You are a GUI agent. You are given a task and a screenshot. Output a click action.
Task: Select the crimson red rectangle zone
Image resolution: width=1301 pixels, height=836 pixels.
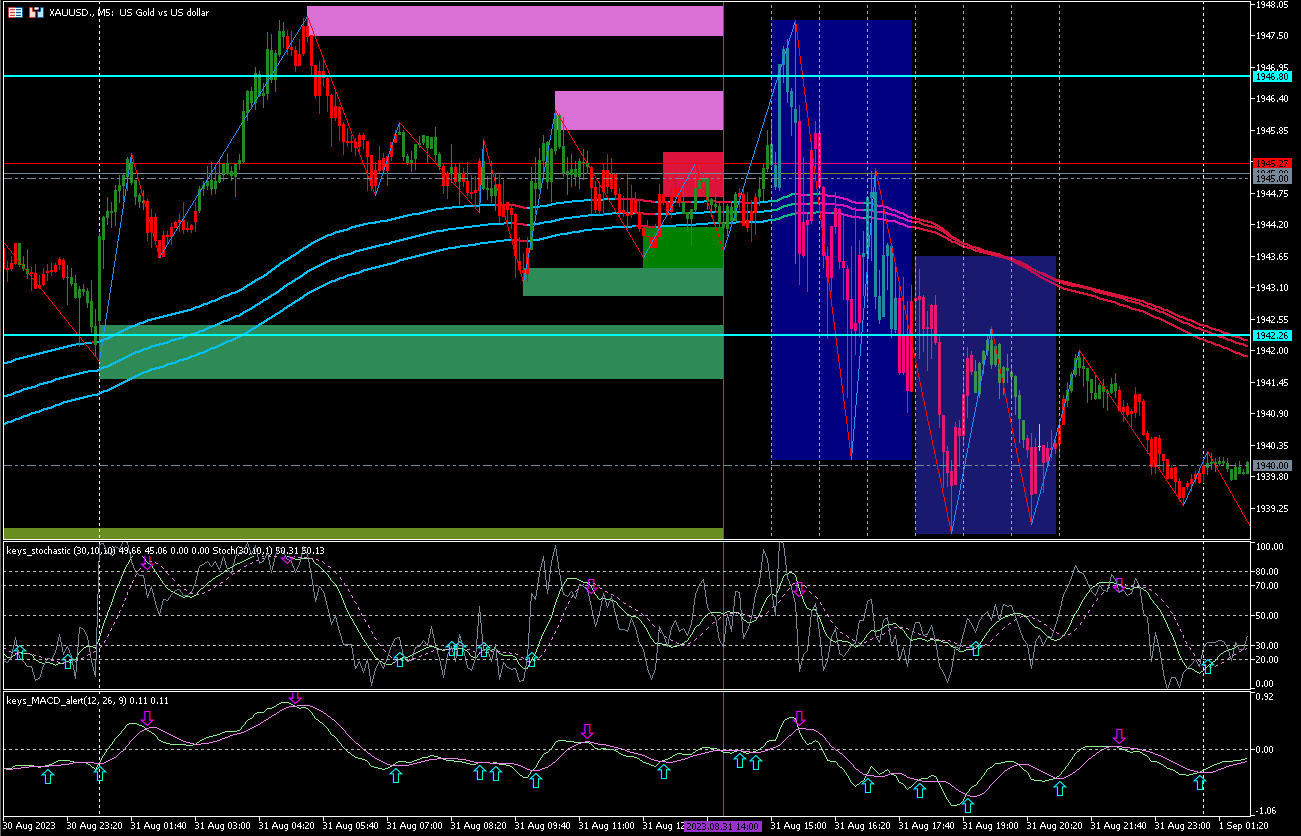[x=693, y=175]
